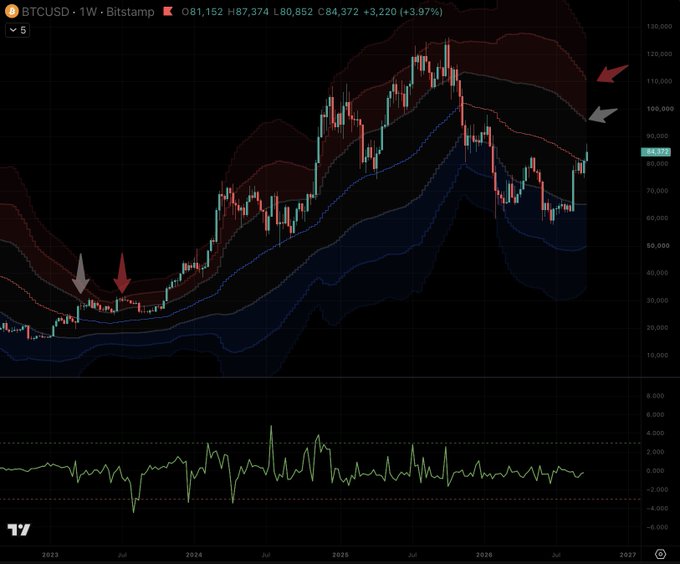
Task: Click the open value O81,152
Action: (x=203, y=12)
